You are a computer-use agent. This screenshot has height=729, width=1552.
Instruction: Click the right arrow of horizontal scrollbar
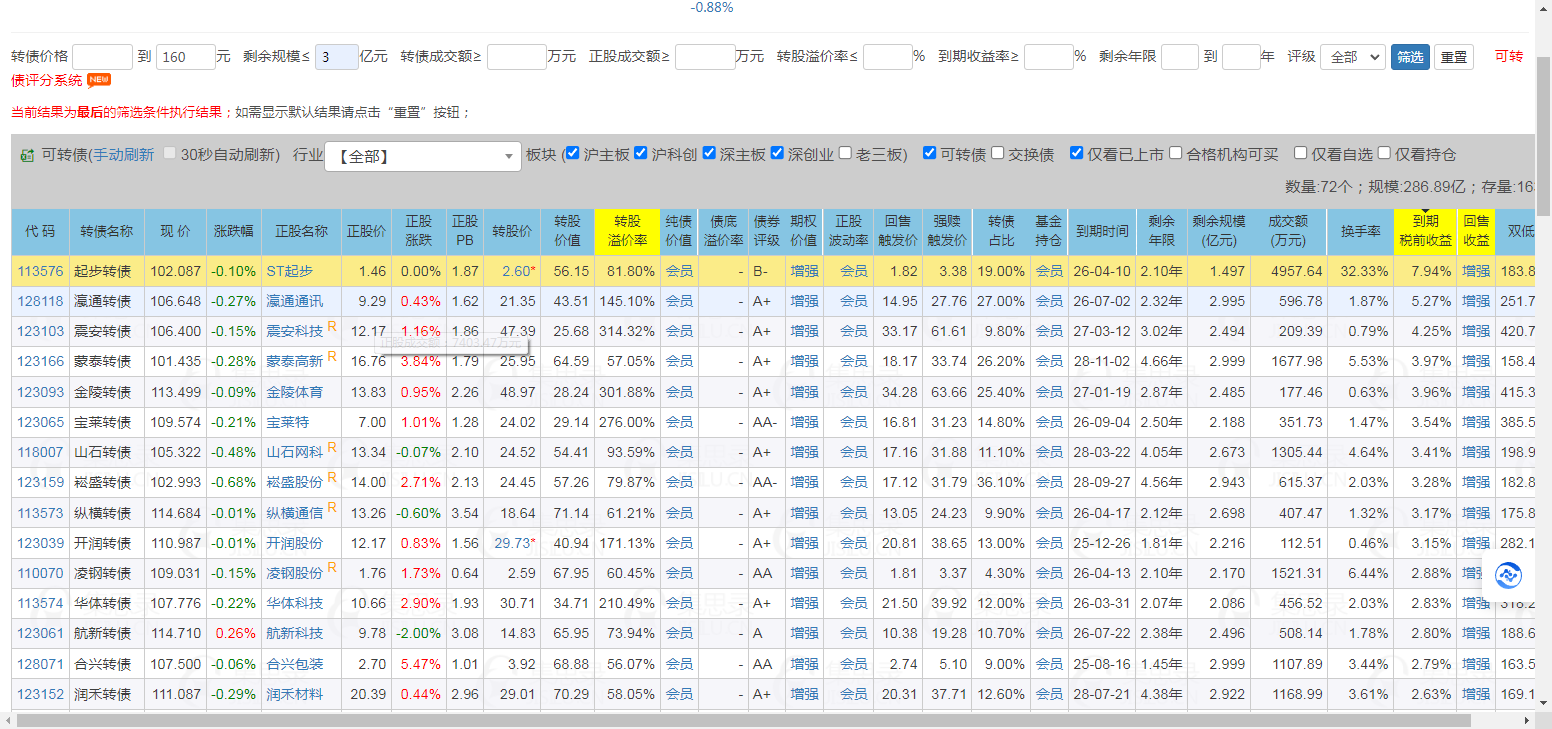1527,720
